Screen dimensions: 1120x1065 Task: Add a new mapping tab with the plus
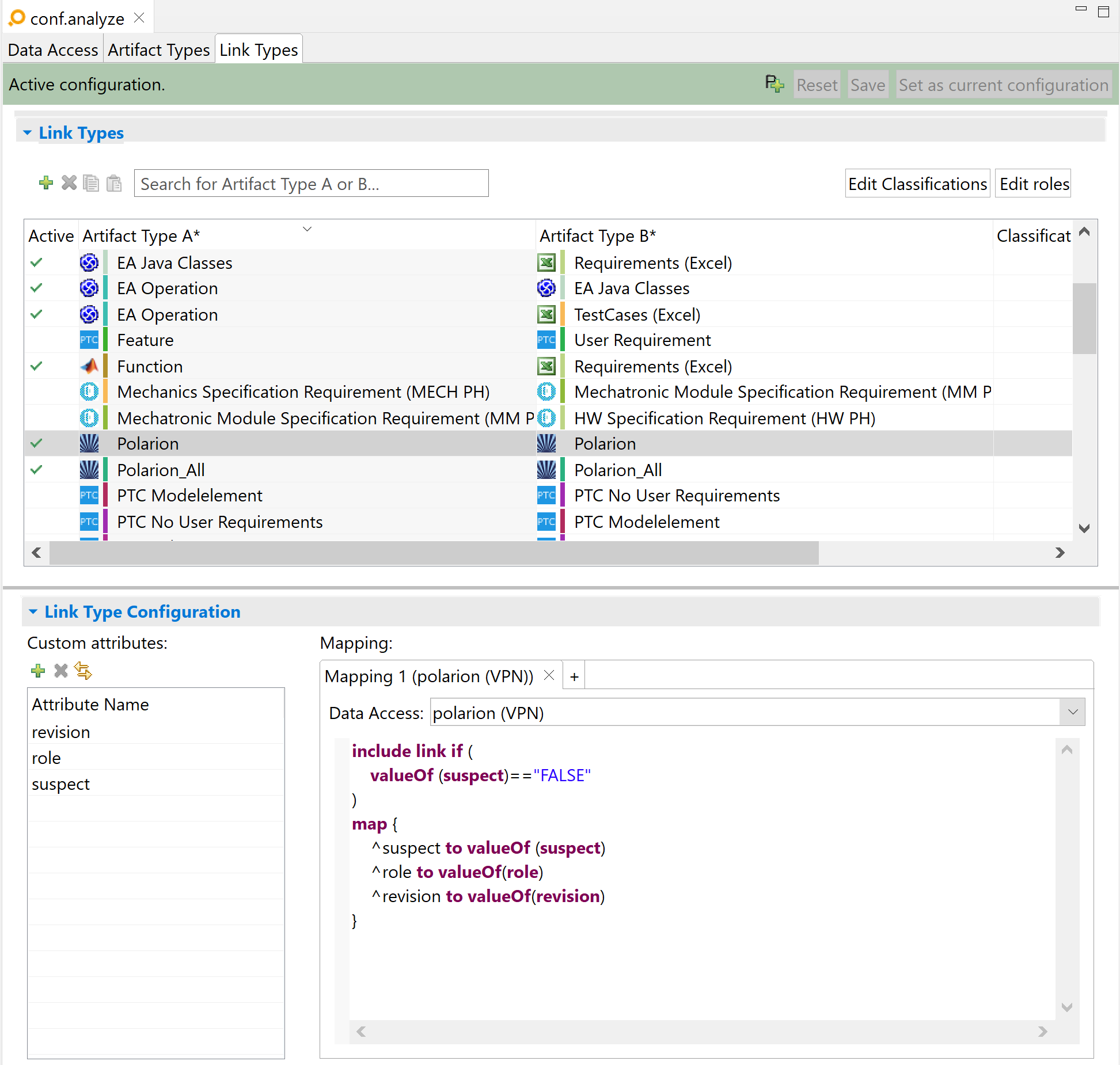point(574,676)
